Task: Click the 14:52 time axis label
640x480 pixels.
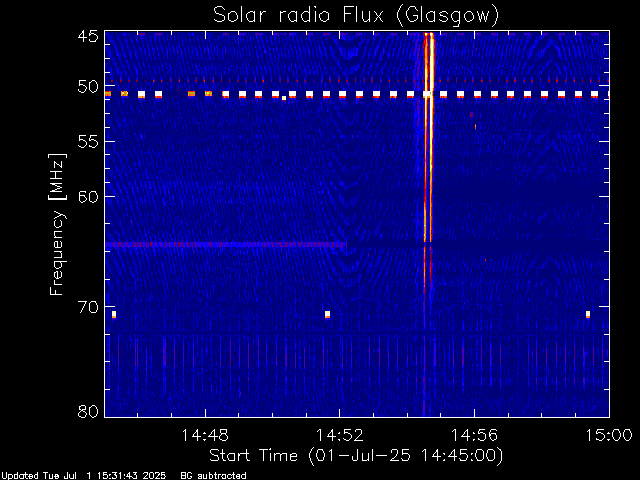Action: click(340, 435)
